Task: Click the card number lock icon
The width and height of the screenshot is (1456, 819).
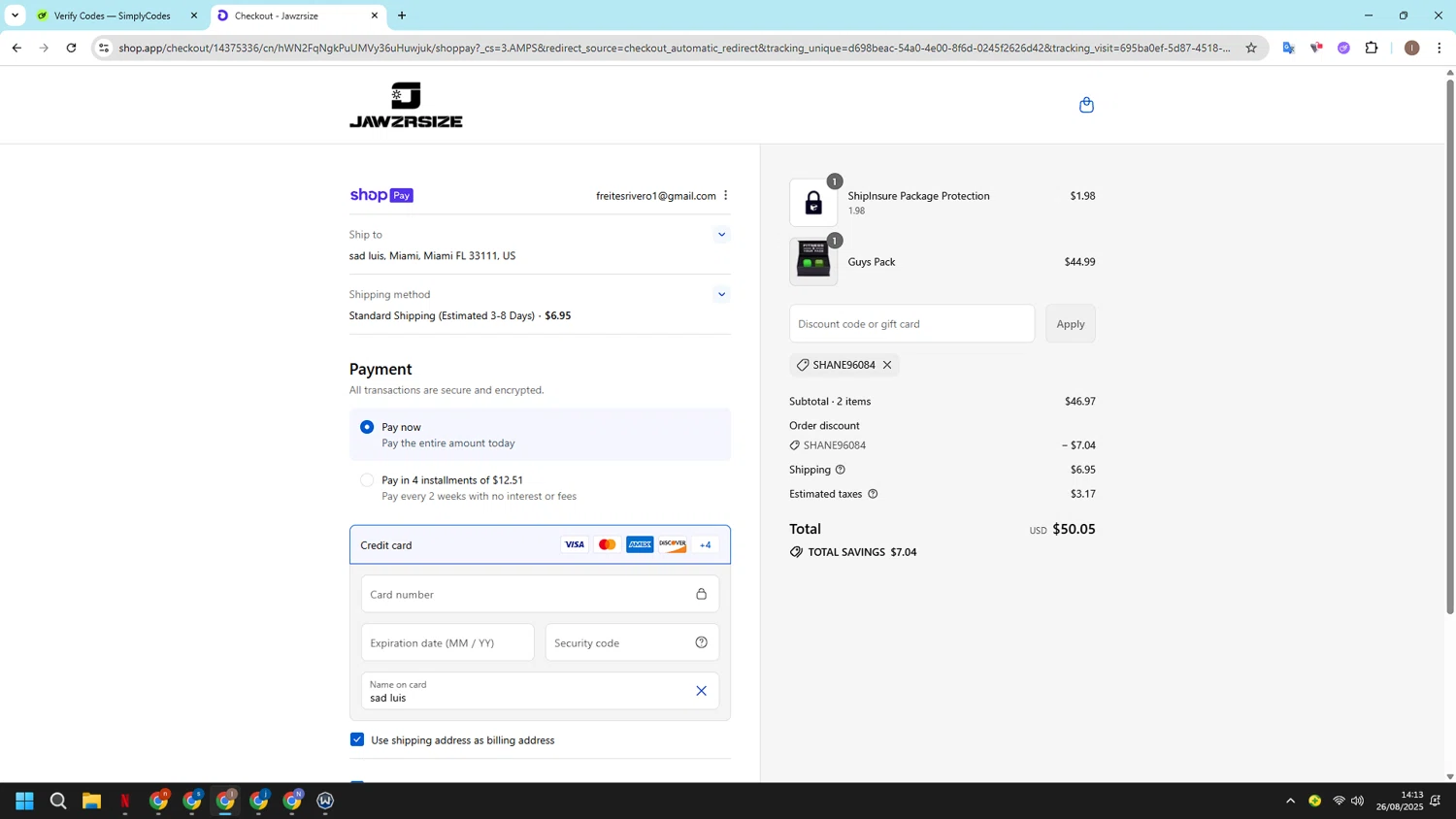Action: [x=701, y=594]
